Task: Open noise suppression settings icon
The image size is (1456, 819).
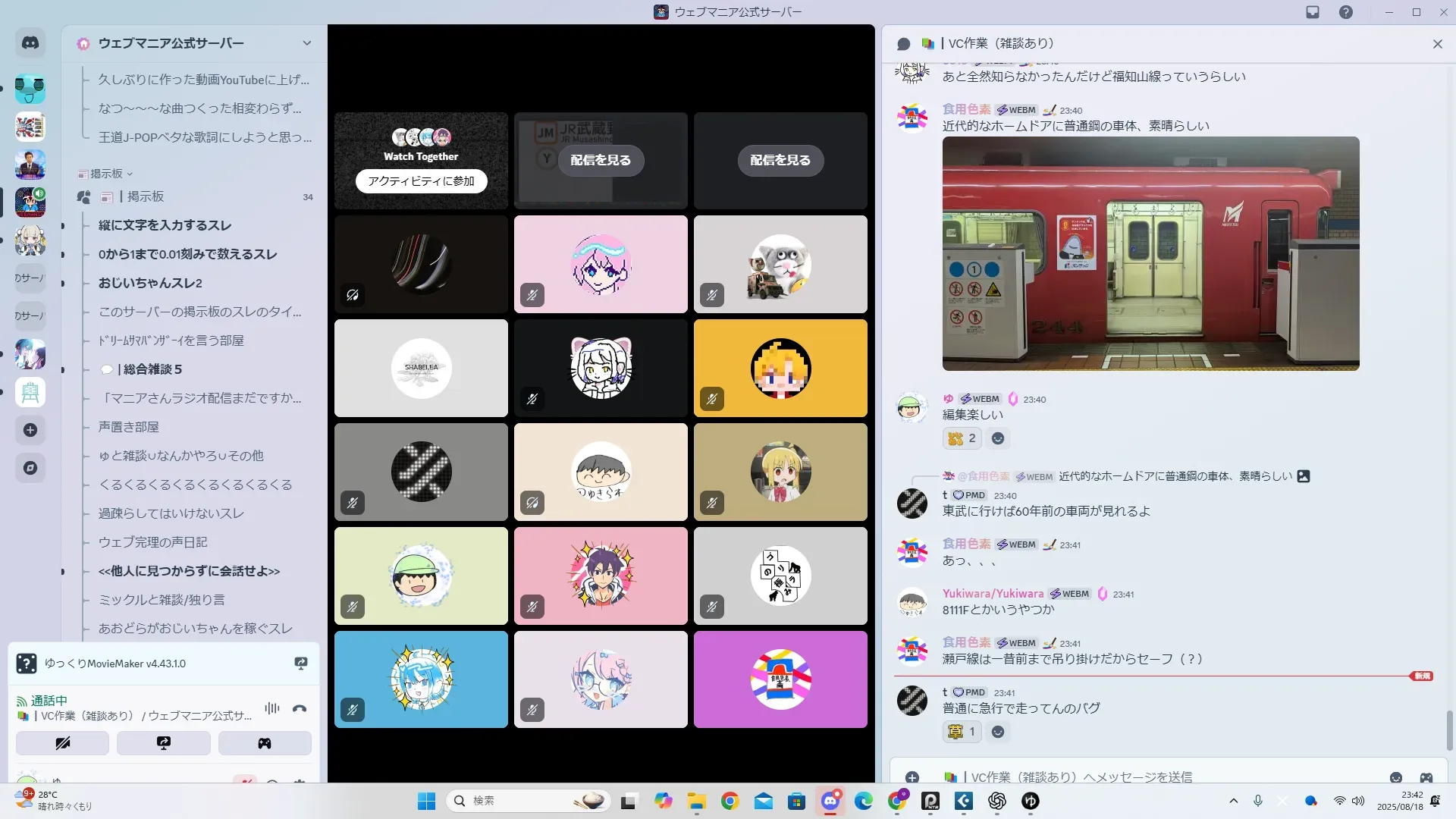Action: [x=272, y=708]
